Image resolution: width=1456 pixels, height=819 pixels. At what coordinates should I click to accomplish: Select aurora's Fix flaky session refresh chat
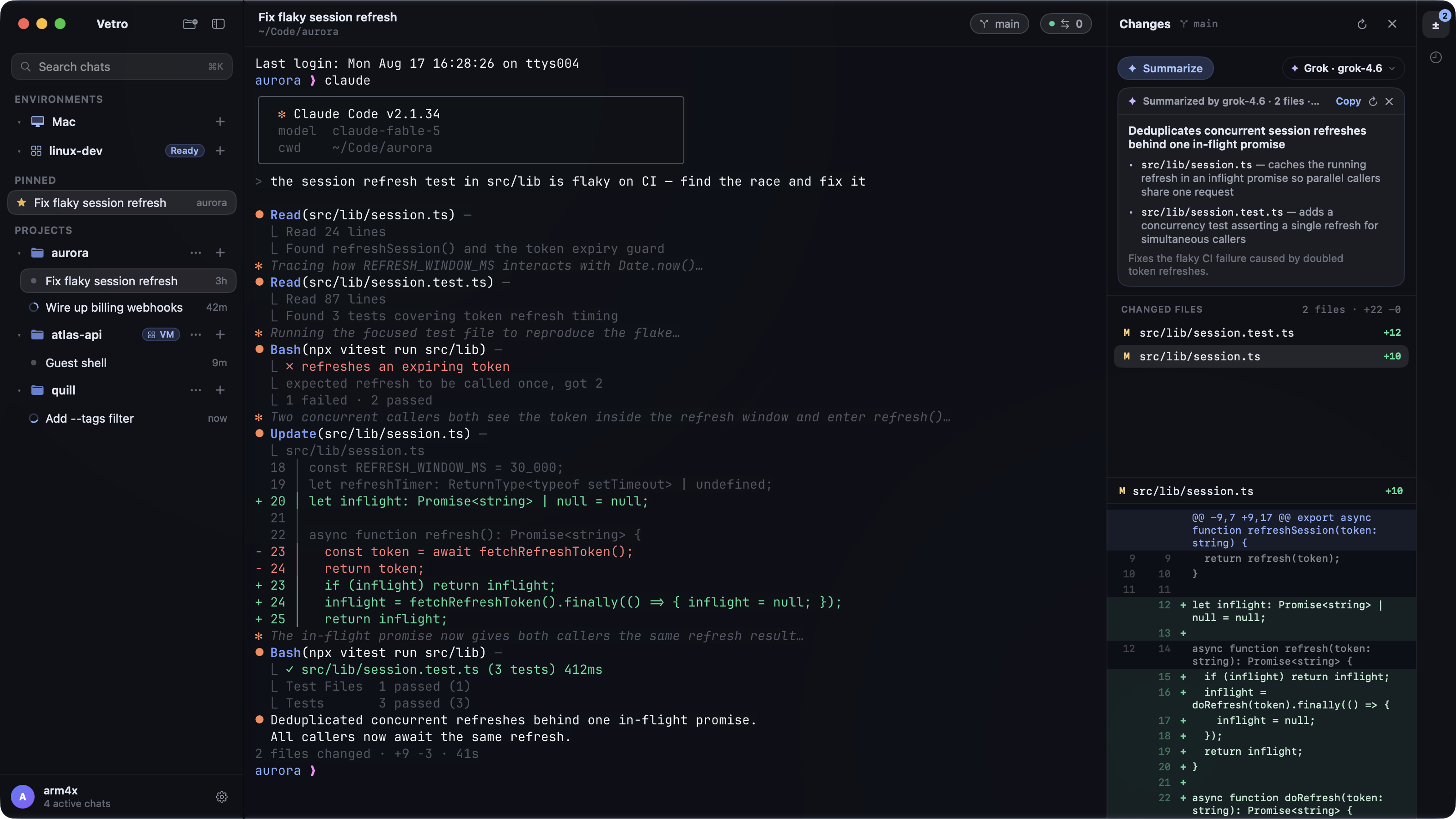click(x=128, y=281)
